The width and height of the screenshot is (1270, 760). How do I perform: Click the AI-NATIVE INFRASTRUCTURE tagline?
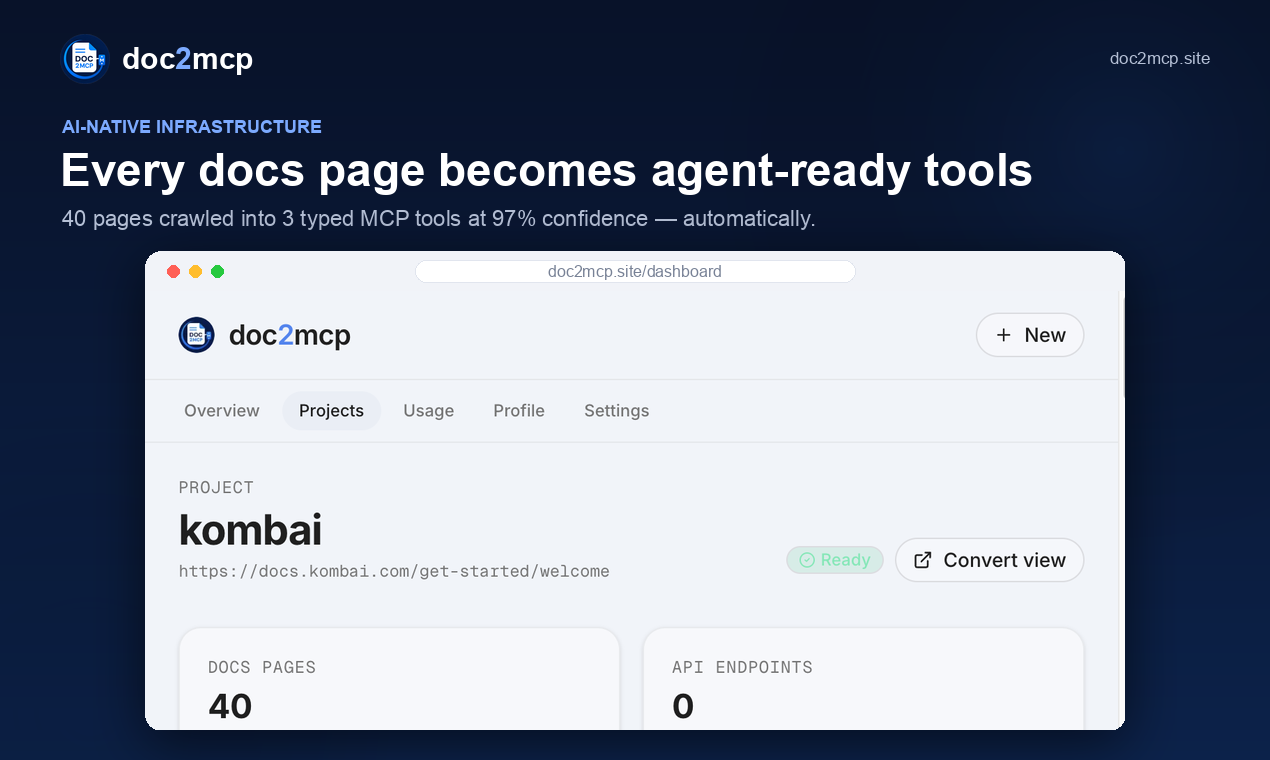(192, 127)
